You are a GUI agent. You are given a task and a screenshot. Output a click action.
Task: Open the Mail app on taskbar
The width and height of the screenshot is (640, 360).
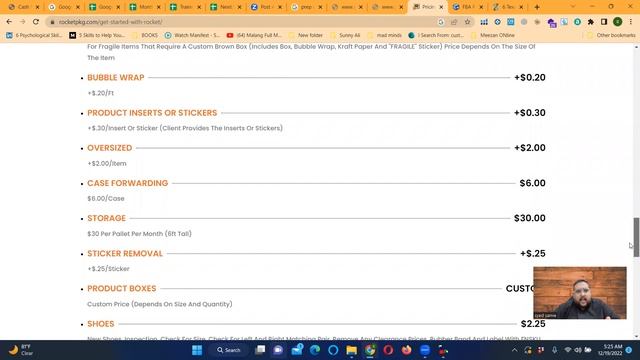click(x=297, y=350)
